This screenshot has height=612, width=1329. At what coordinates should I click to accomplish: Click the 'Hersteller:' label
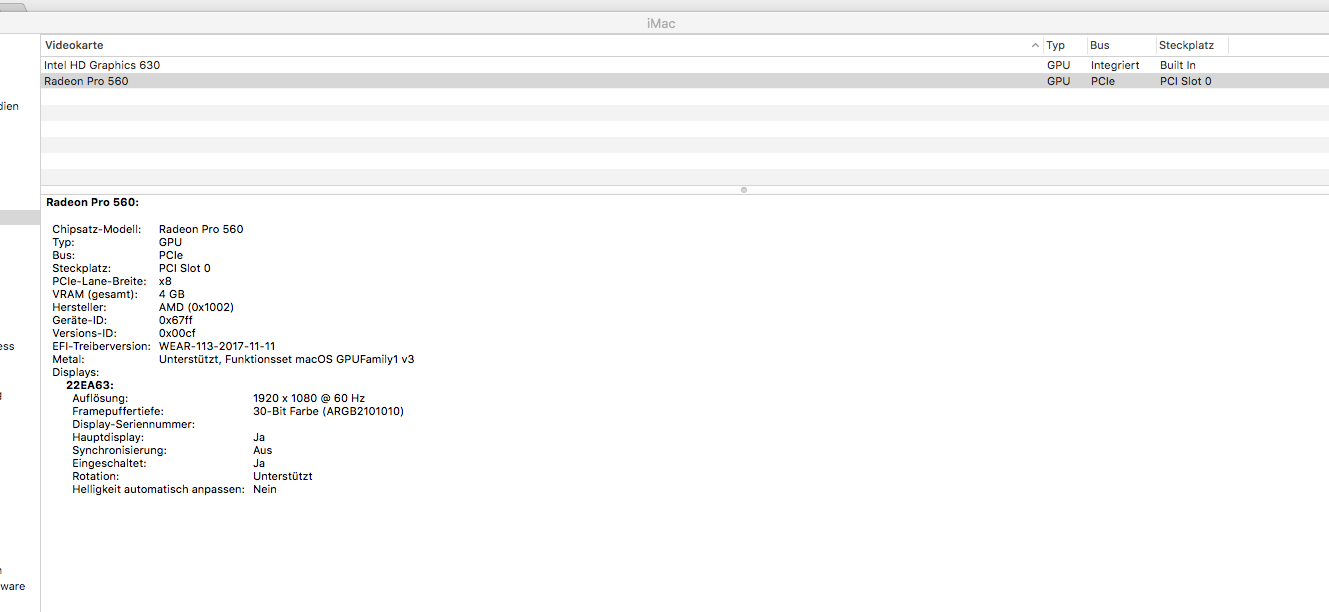(79, 307)
